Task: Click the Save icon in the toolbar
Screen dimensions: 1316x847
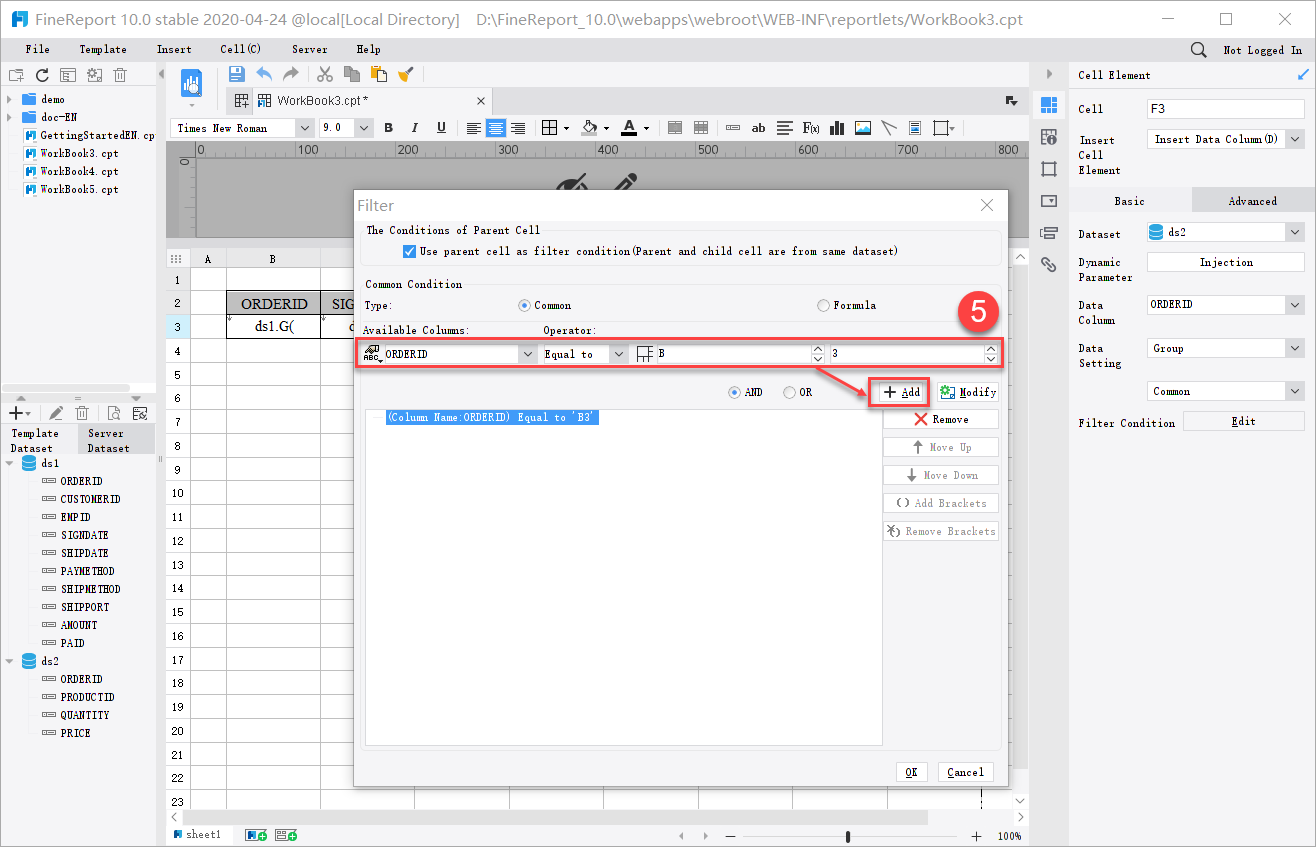Action: point(237,74)
